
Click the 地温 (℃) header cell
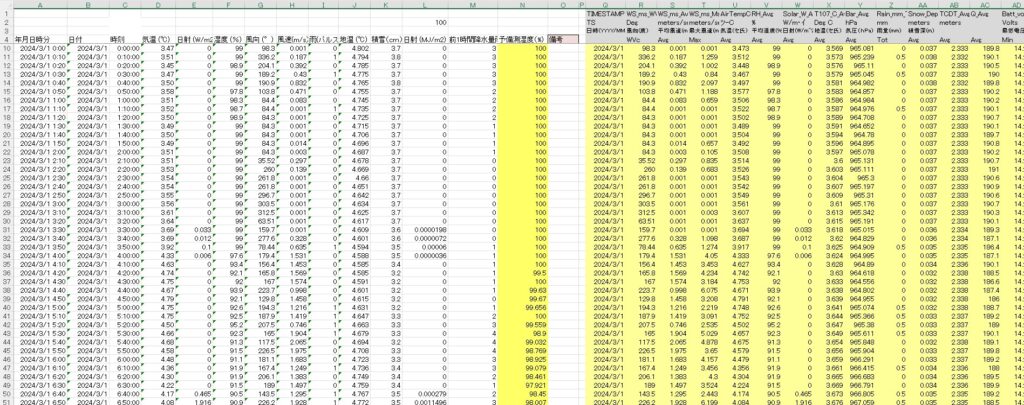tap(355, 39)
